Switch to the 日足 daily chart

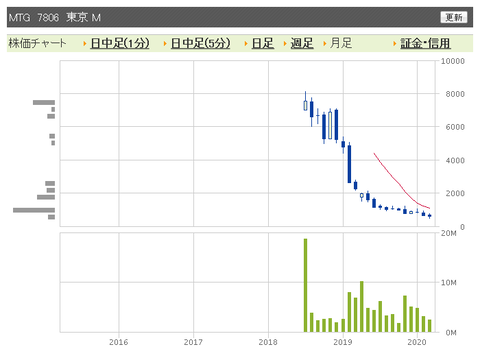[263, 43]
